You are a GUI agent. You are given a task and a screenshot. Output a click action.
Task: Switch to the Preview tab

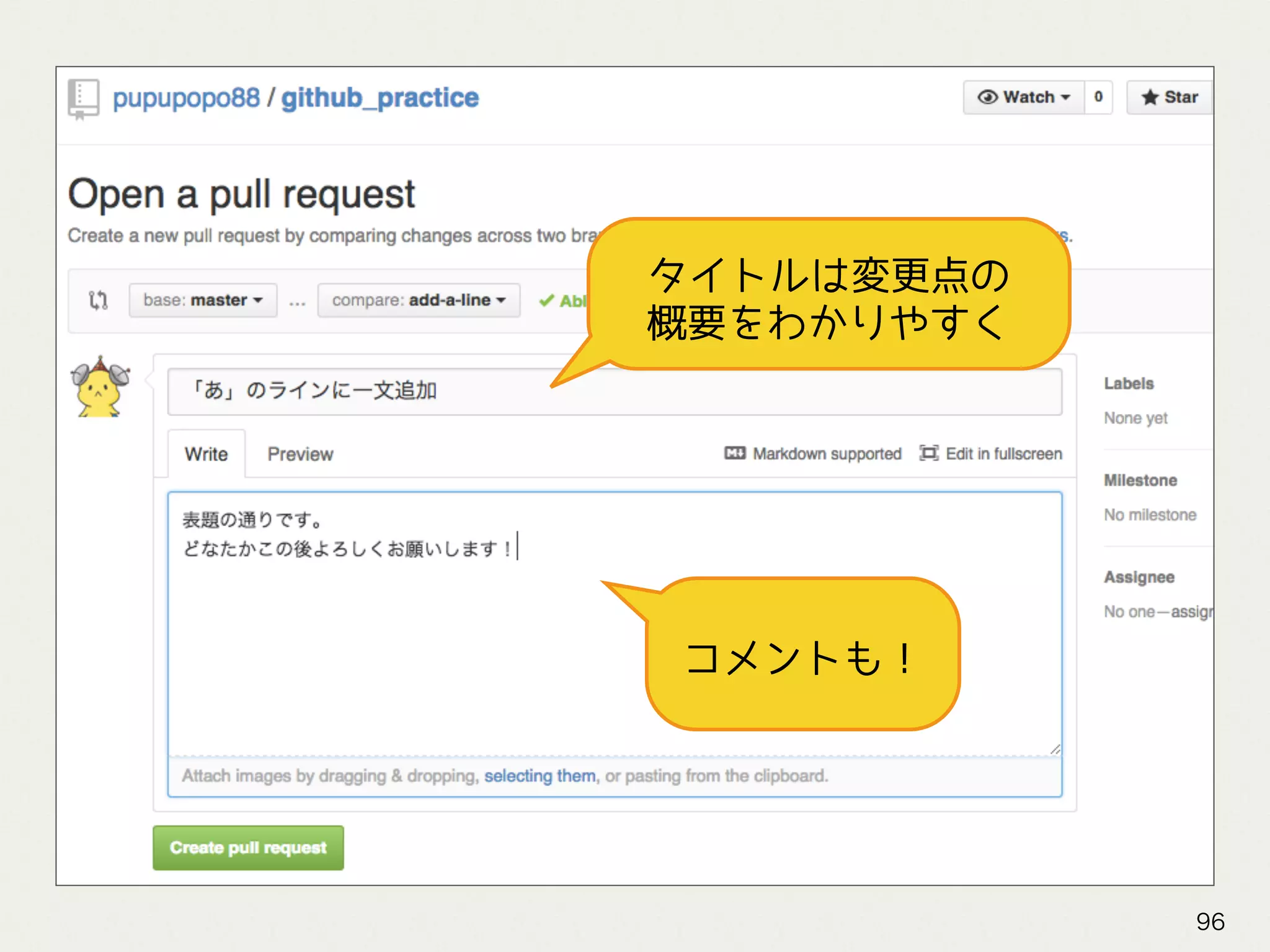(300, 454)
